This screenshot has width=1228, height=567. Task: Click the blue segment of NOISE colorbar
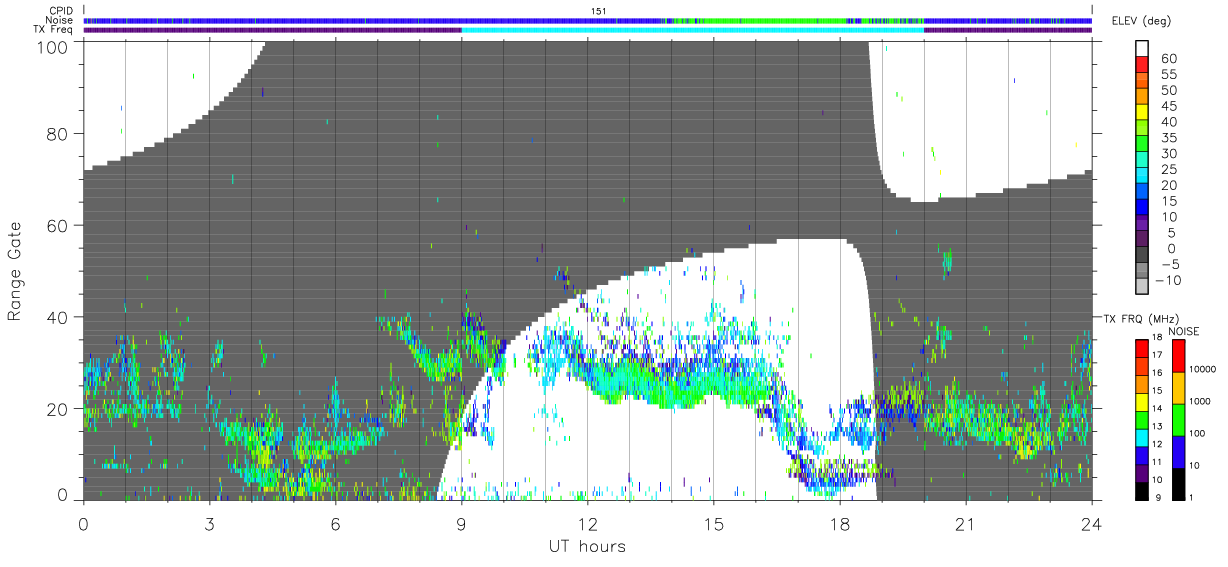(1179, 452)
